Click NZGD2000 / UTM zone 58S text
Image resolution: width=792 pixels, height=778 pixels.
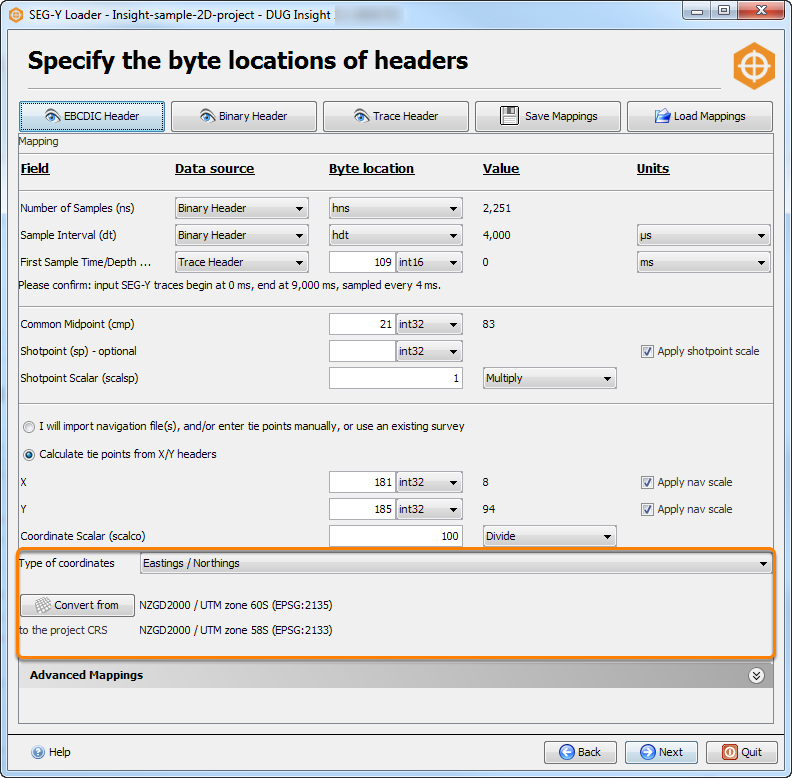tap(236, 630)
